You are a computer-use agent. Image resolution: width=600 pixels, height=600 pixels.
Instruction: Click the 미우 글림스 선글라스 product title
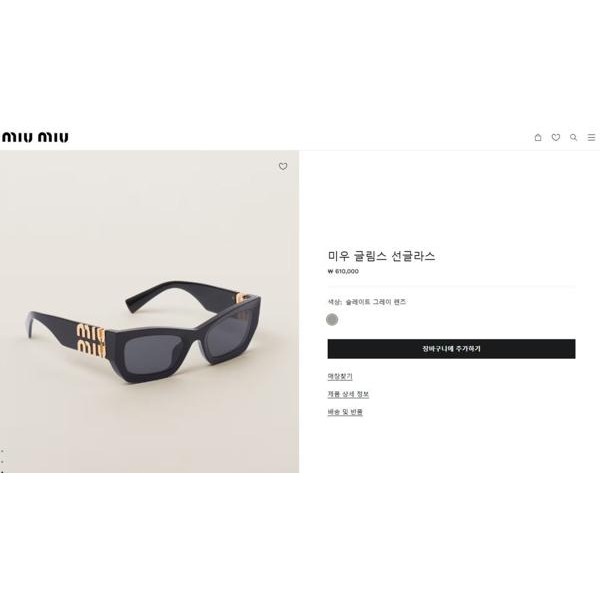[381, 256]
